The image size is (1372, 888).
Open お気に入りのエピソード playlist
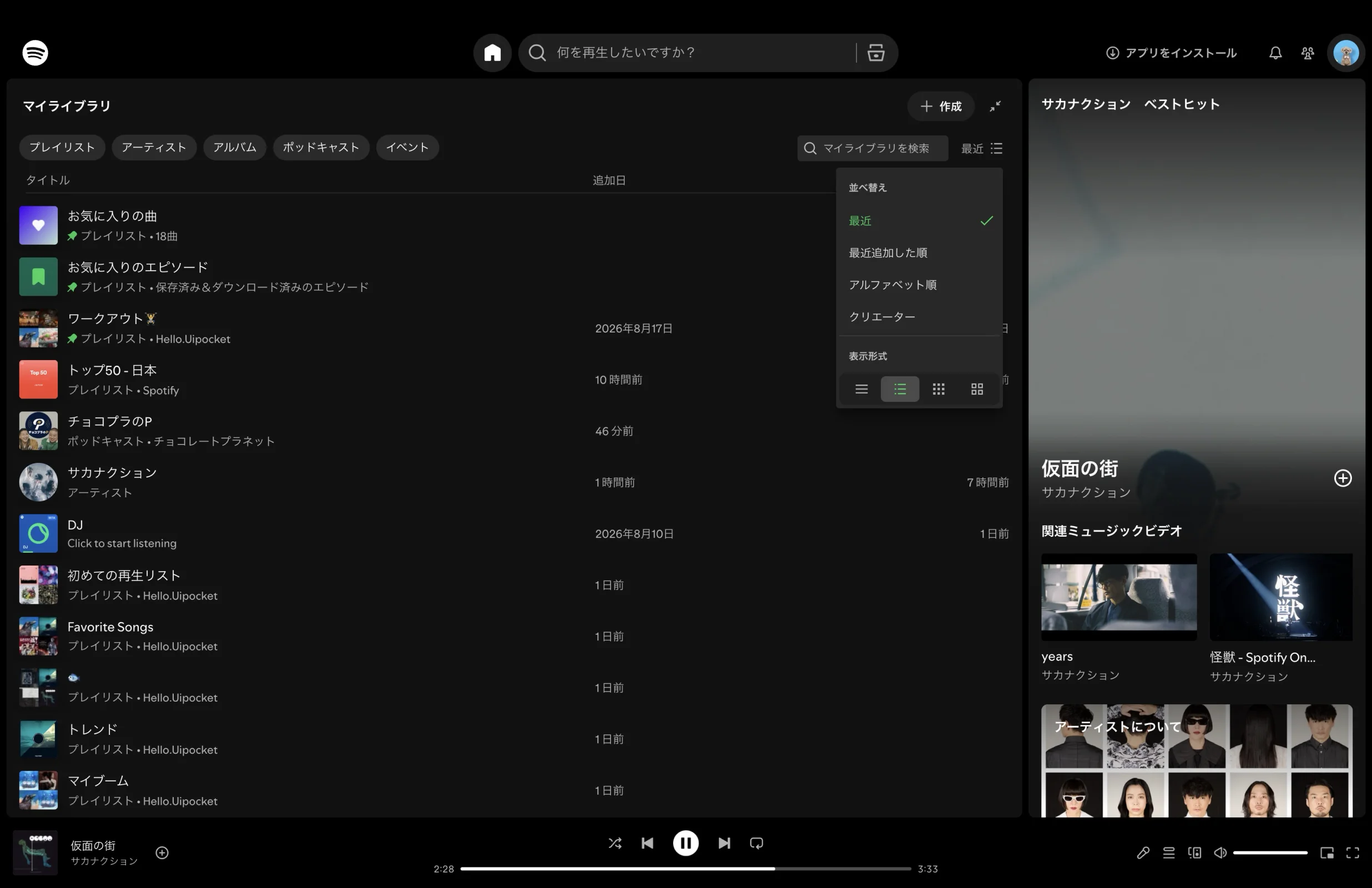click(x=514, y=277)
